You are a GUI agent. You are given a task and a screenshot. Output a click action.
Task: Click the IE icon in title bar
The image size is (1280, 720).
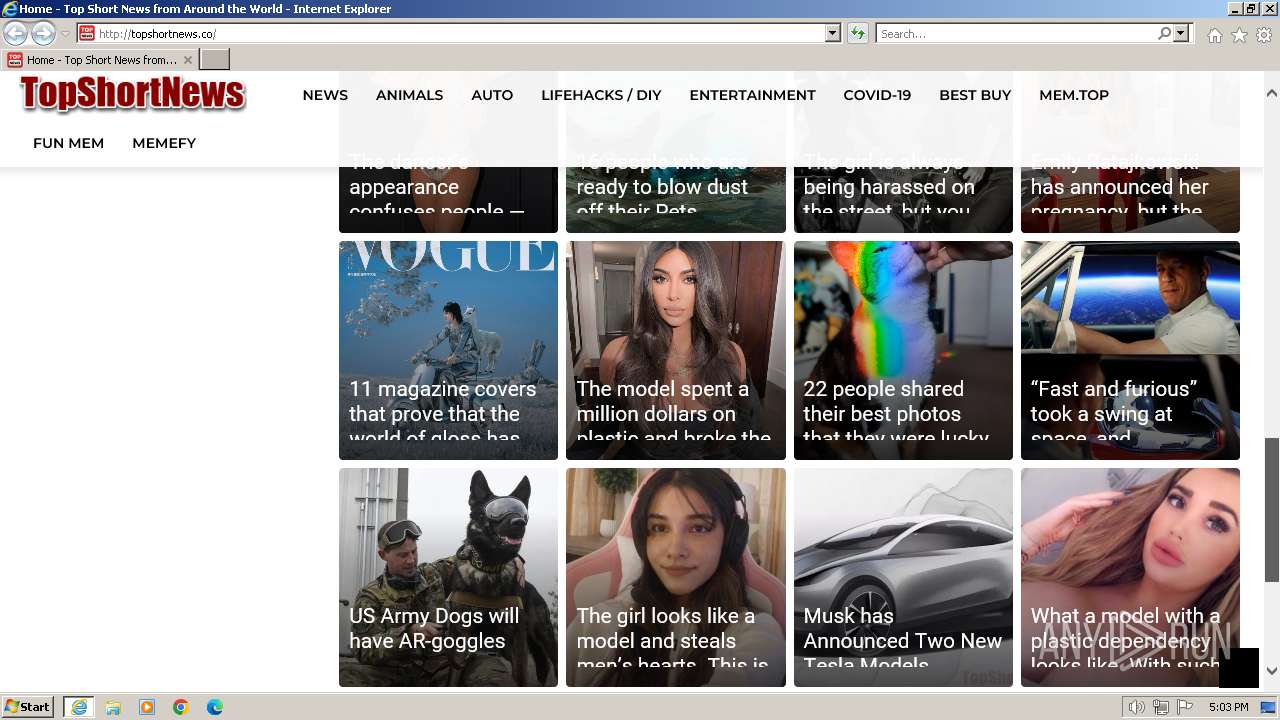click(x=10, y=9)
